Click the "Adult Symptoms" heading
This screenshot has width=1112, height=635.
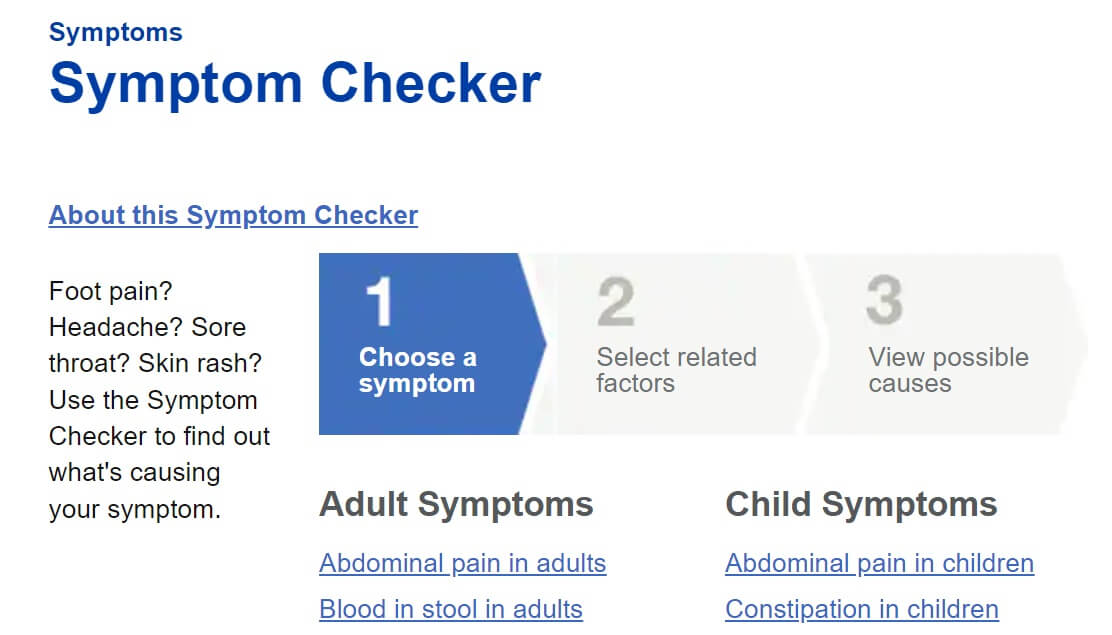point(456,504)
